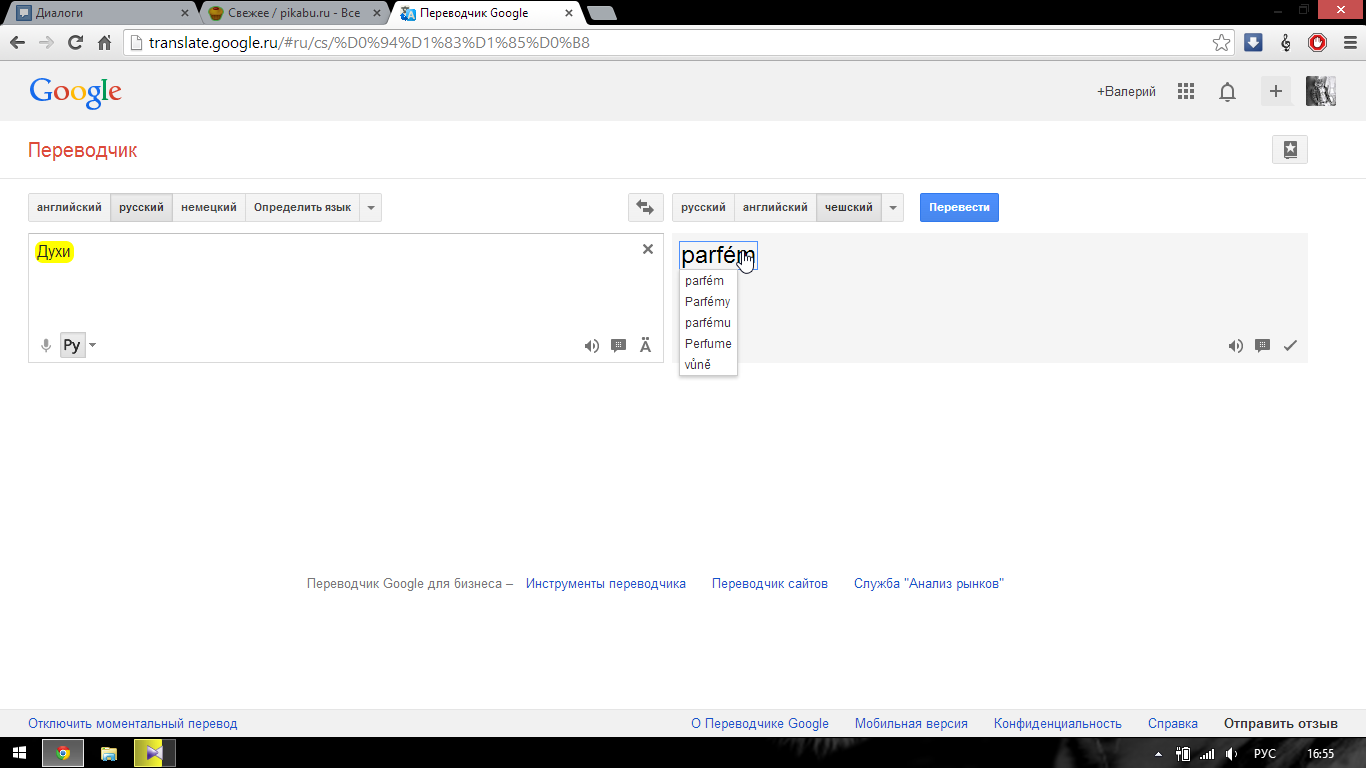Select Определить язык source option
1366x768 pixels.
[302, 208]
